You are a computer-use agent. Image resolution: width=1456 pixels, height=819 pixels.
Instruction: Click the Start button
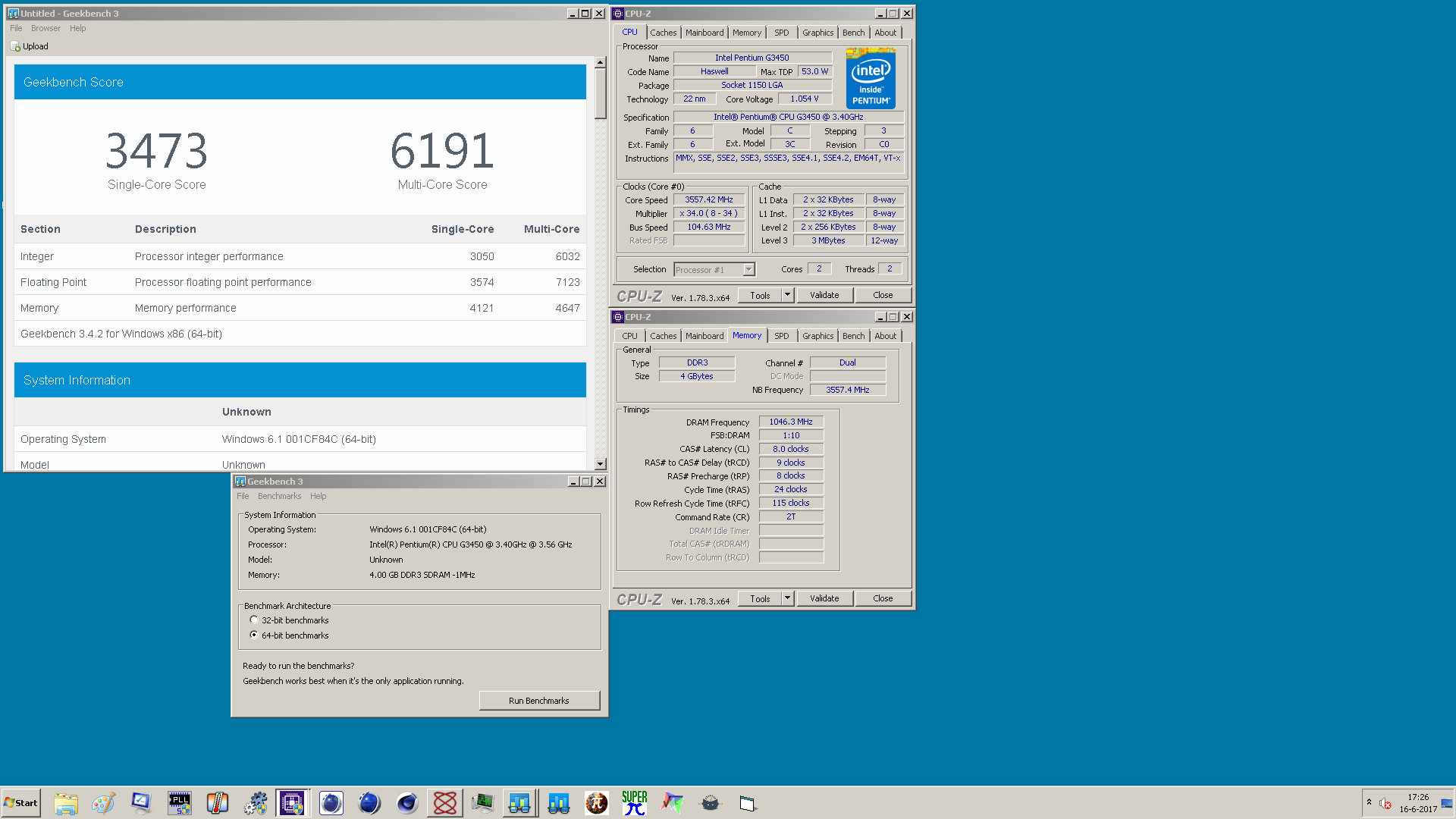pos(20,803)
